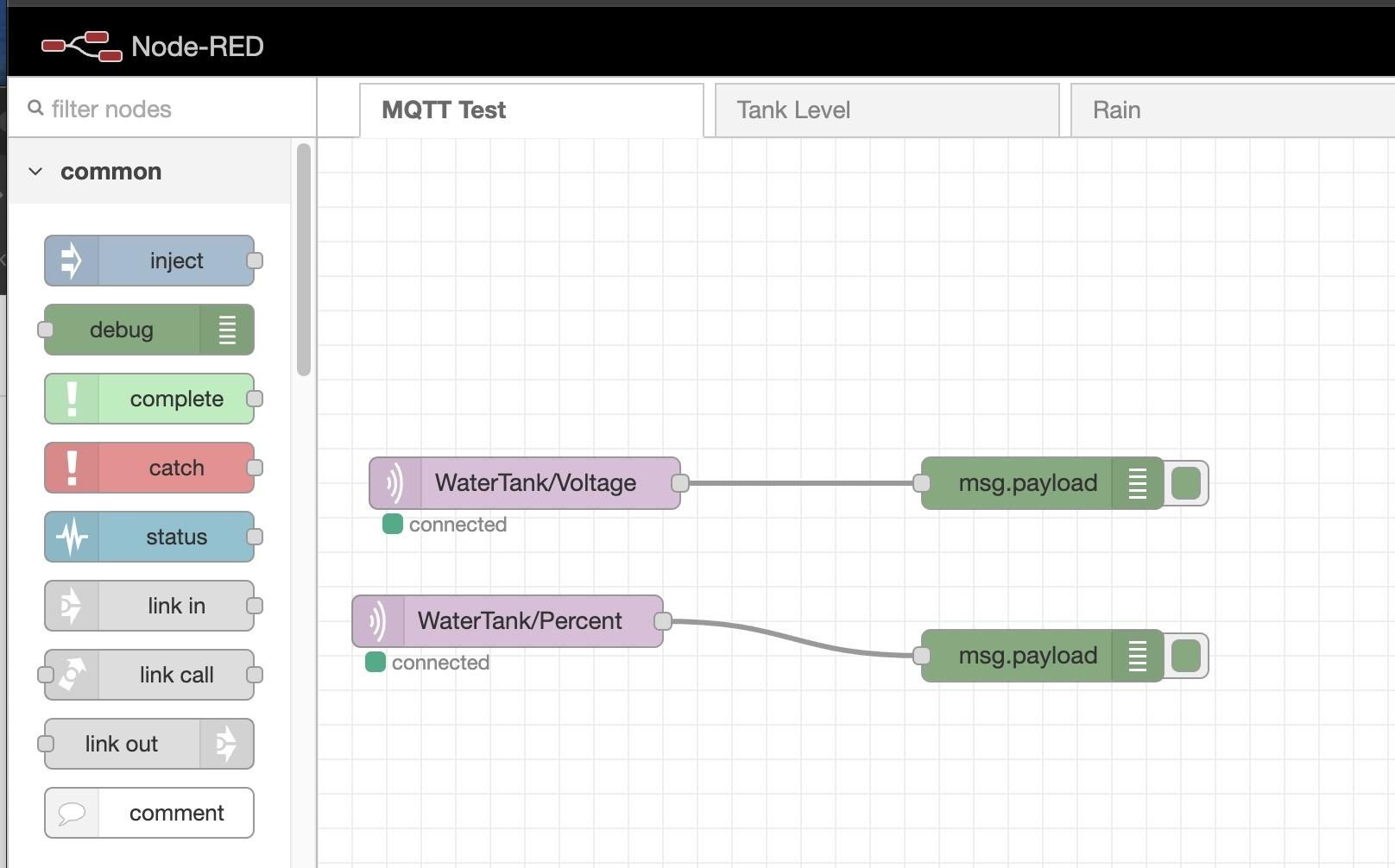Click the exclamation icon on the complete node
The height and width of the screenshot is (868, 1395).
point(73,398)
